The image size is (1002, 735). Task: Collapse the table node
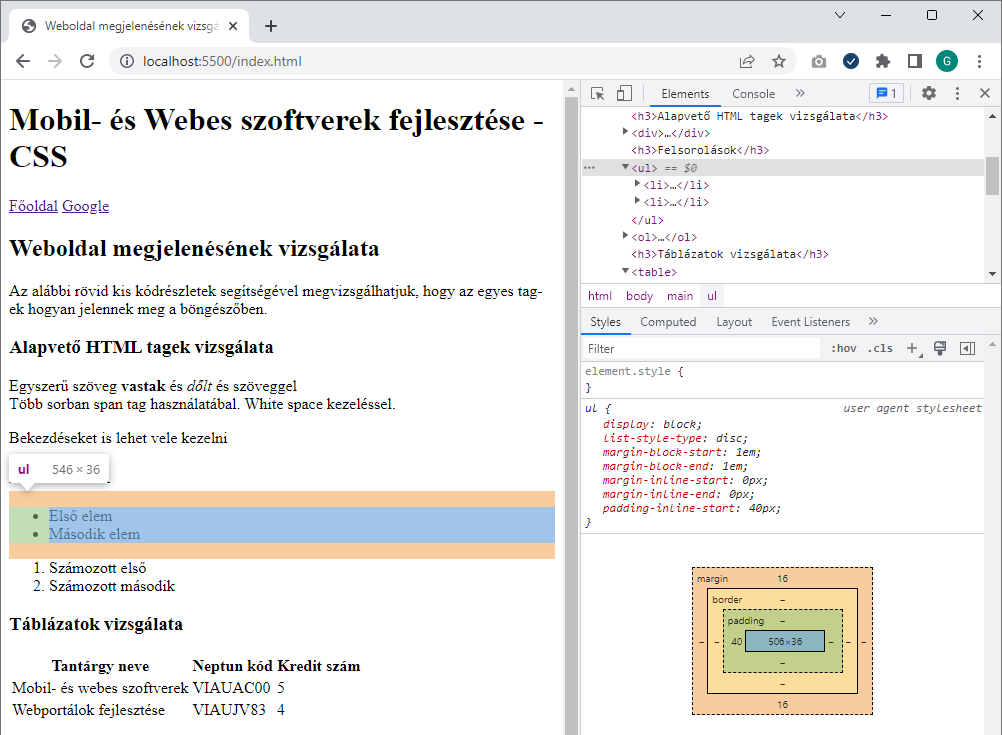point(625,271)
